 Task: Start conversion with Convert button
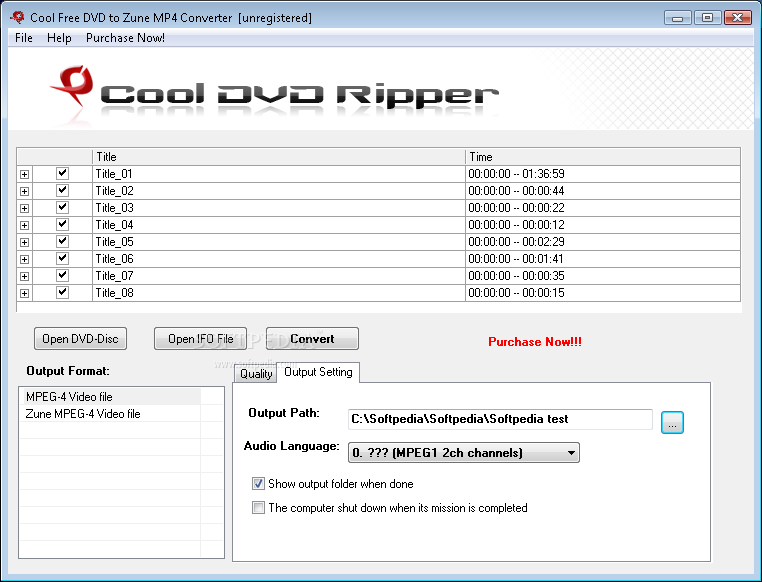point(312,339)
